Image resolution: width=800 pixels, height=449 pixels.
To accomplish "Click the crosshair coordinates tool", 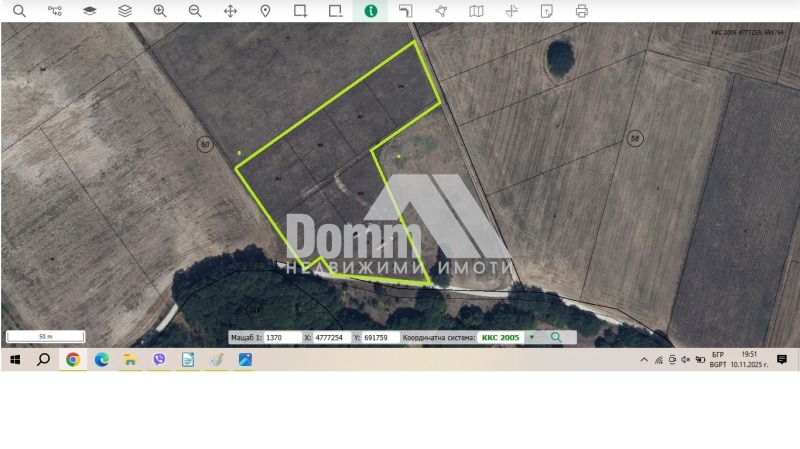I will (x=511, y=11).
